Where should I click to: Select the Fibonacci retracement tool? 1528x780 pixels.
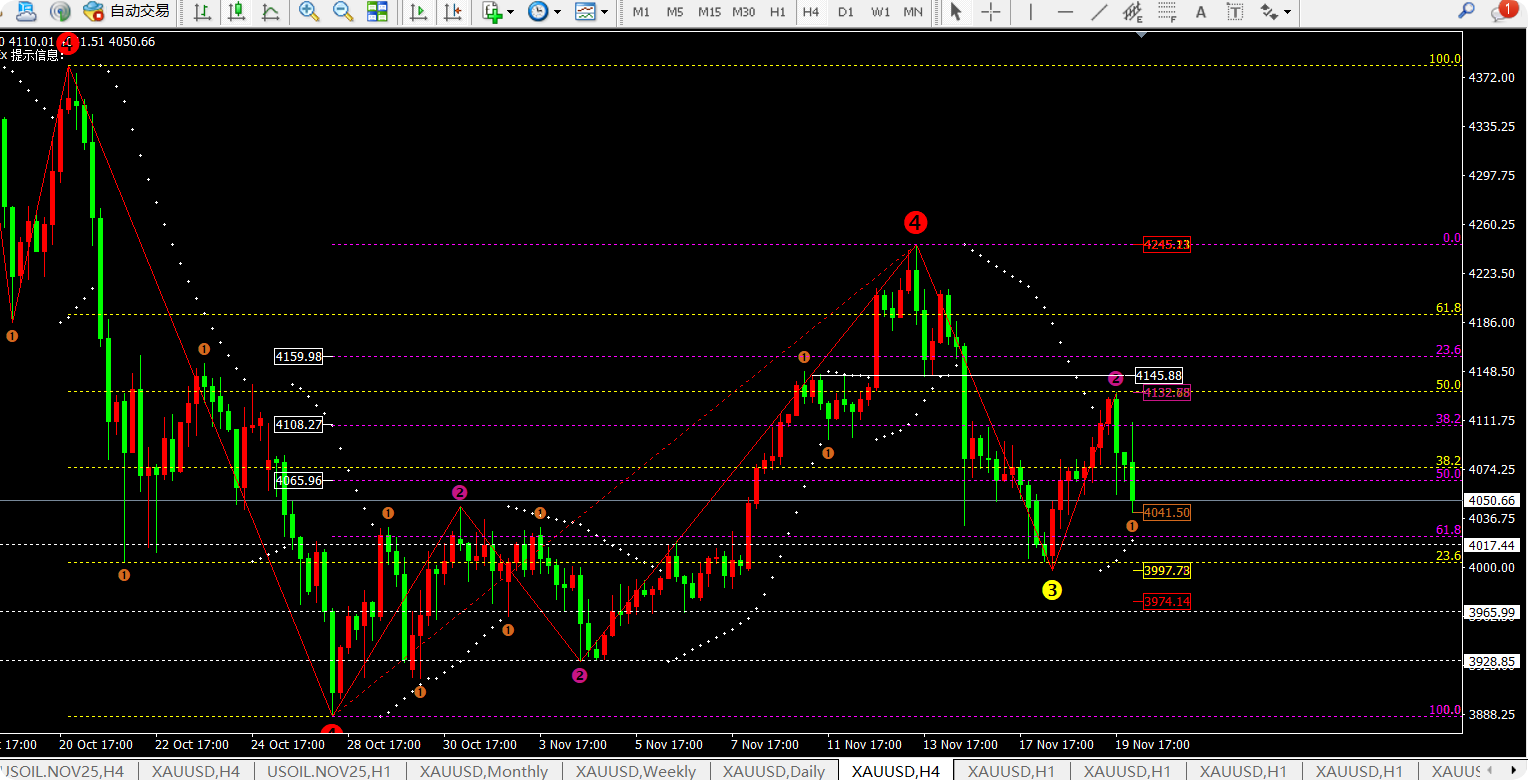(1167, 12)
